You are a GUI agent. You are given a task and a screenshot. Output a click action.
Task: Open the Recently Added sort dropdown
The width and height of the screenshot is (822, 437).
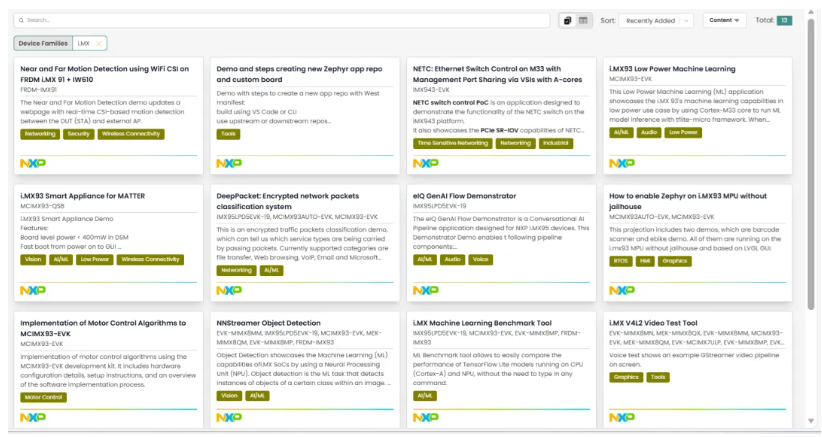point(656,20)
